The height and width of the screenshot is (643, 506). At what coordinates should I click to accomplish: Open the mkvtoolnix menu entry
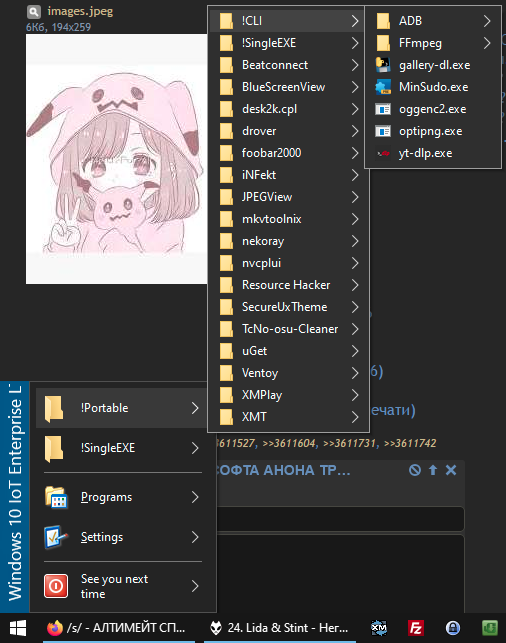pyautogui.click(x=289, y=219)
